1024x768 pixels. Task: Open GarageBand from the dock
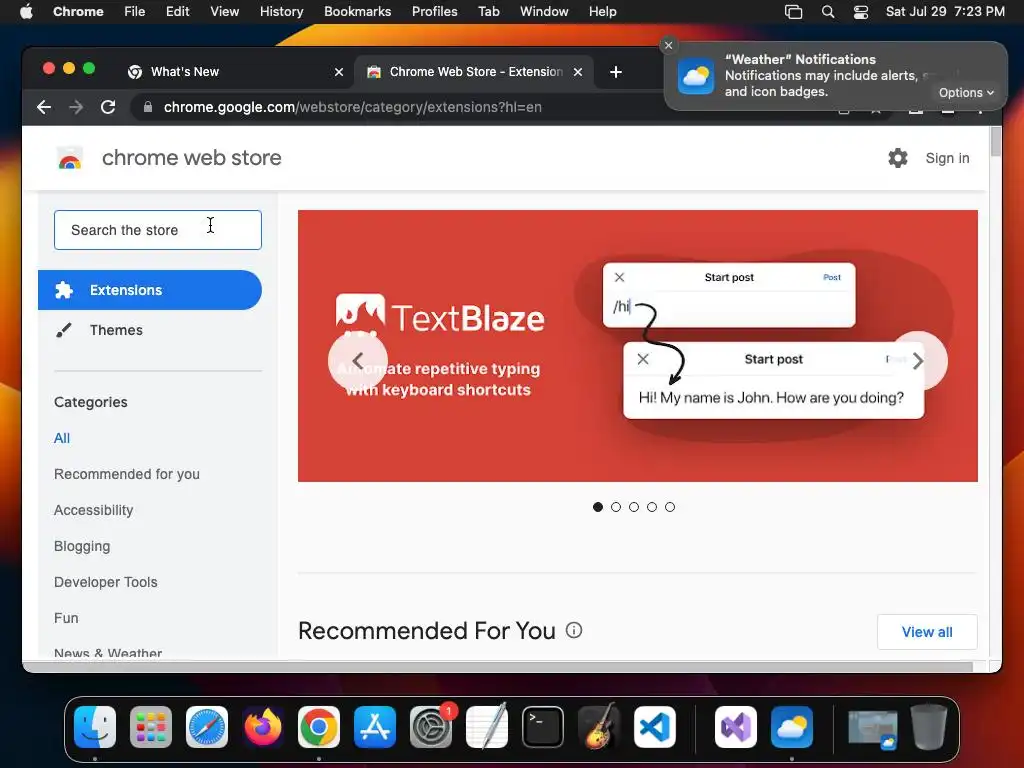click(x=599, y=727)
